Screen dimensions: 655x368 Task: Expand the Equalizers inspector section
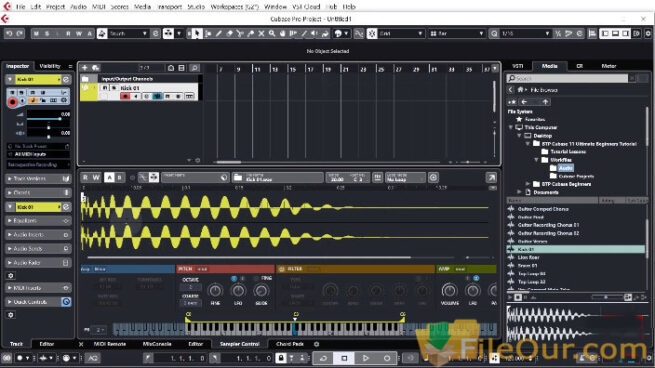(x=38, y=221)
